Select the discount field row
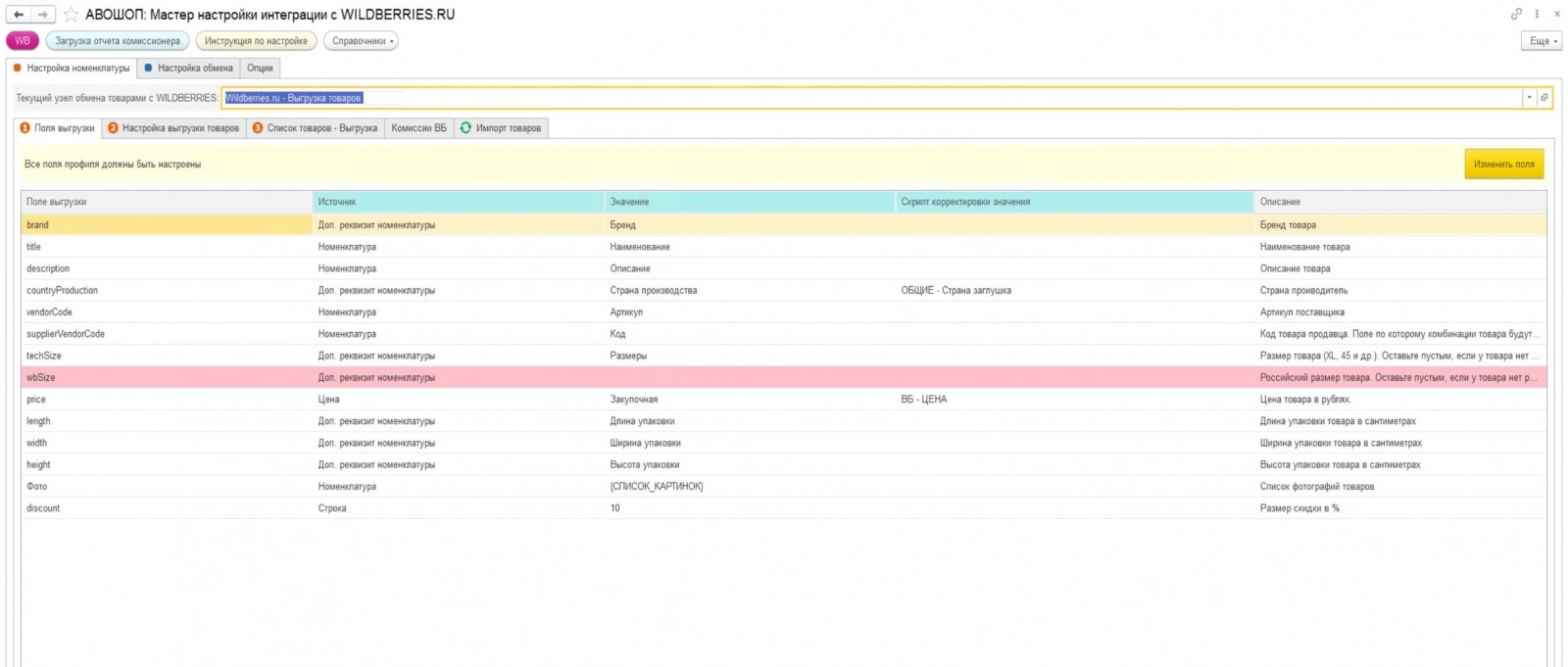 784,508
